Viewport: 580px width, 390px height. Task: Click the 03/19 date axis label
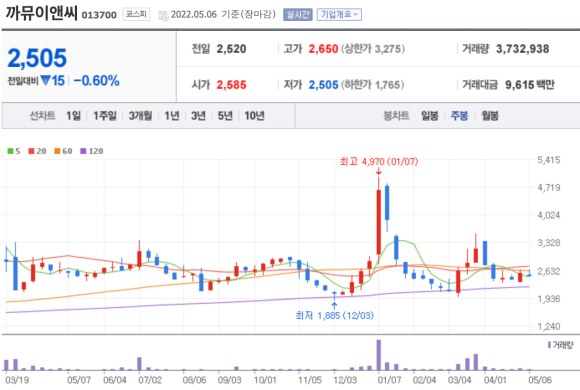point(17,380)
